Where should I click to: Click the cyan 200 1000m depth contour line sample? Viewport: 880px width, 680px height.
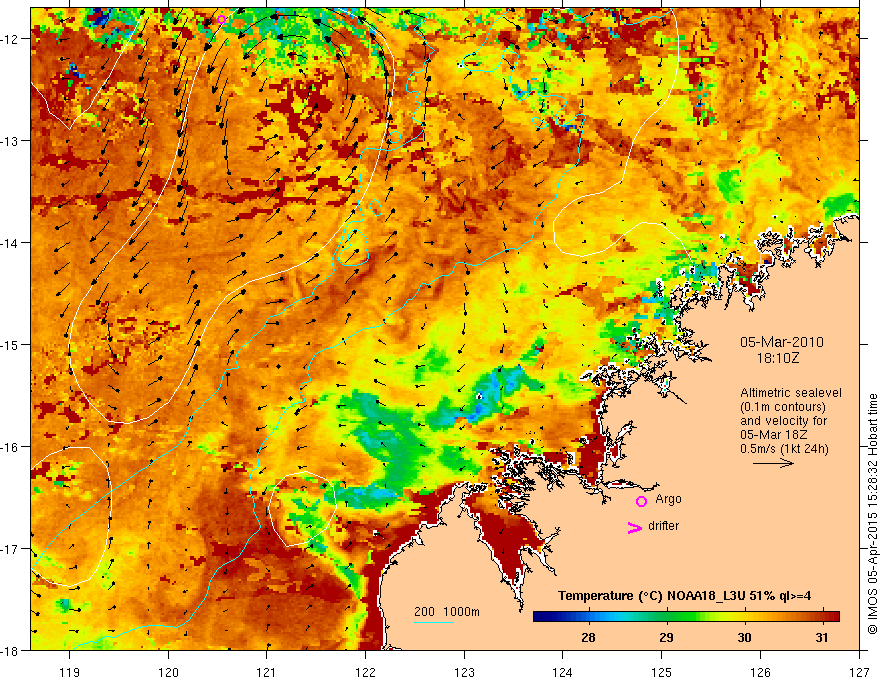(434, 622)
